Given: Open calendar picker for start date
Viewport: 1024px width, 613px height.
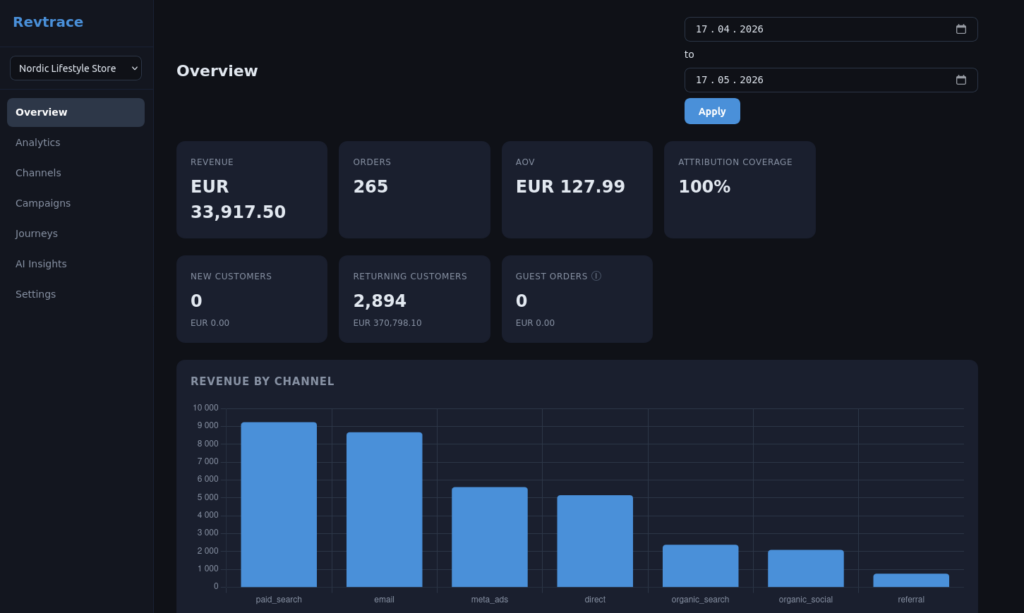Looking at the screenshot, I should (x=961, y=29).
